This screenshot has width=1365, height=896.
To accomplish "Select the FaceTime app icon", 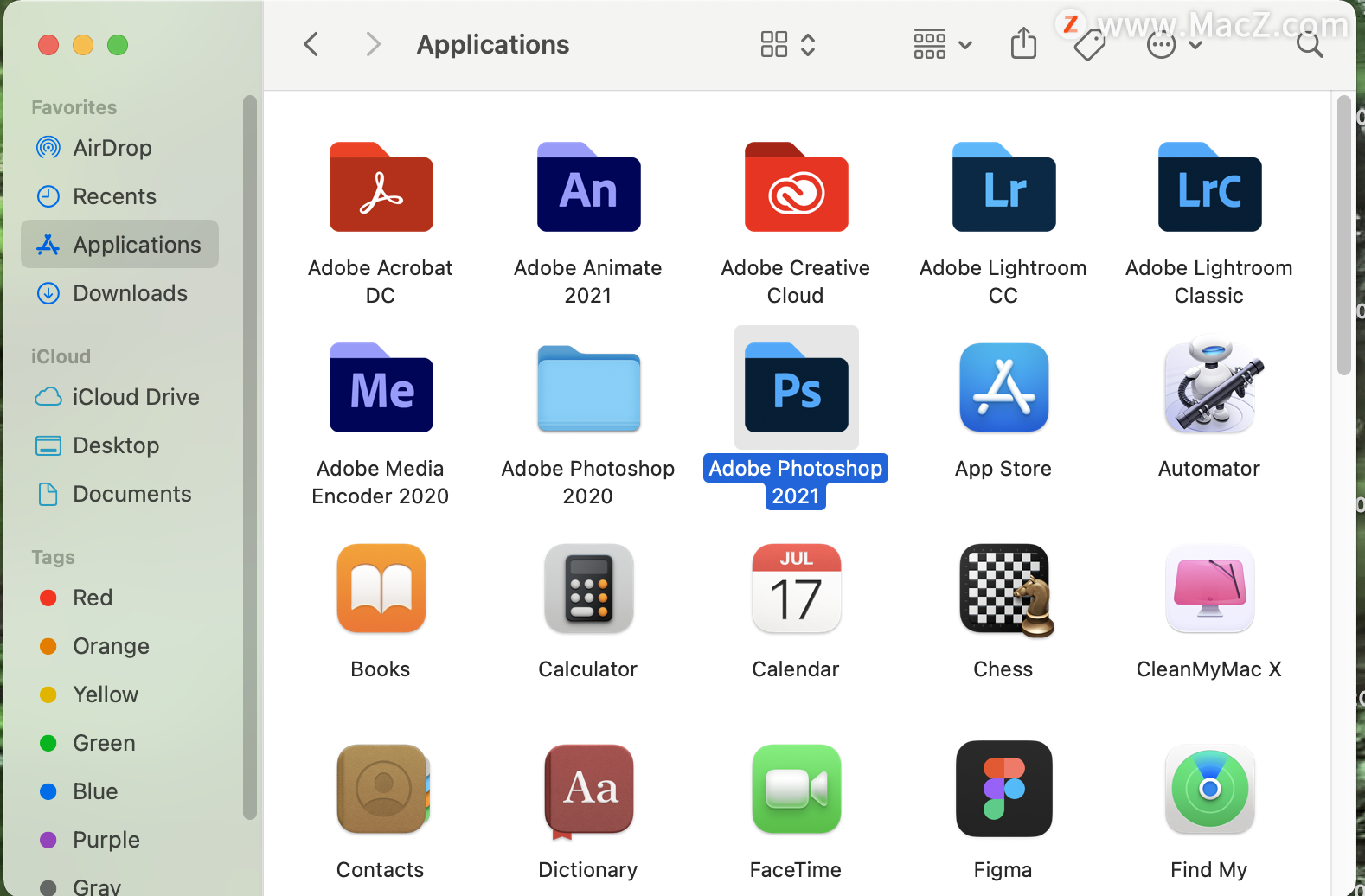I will 796,789.
